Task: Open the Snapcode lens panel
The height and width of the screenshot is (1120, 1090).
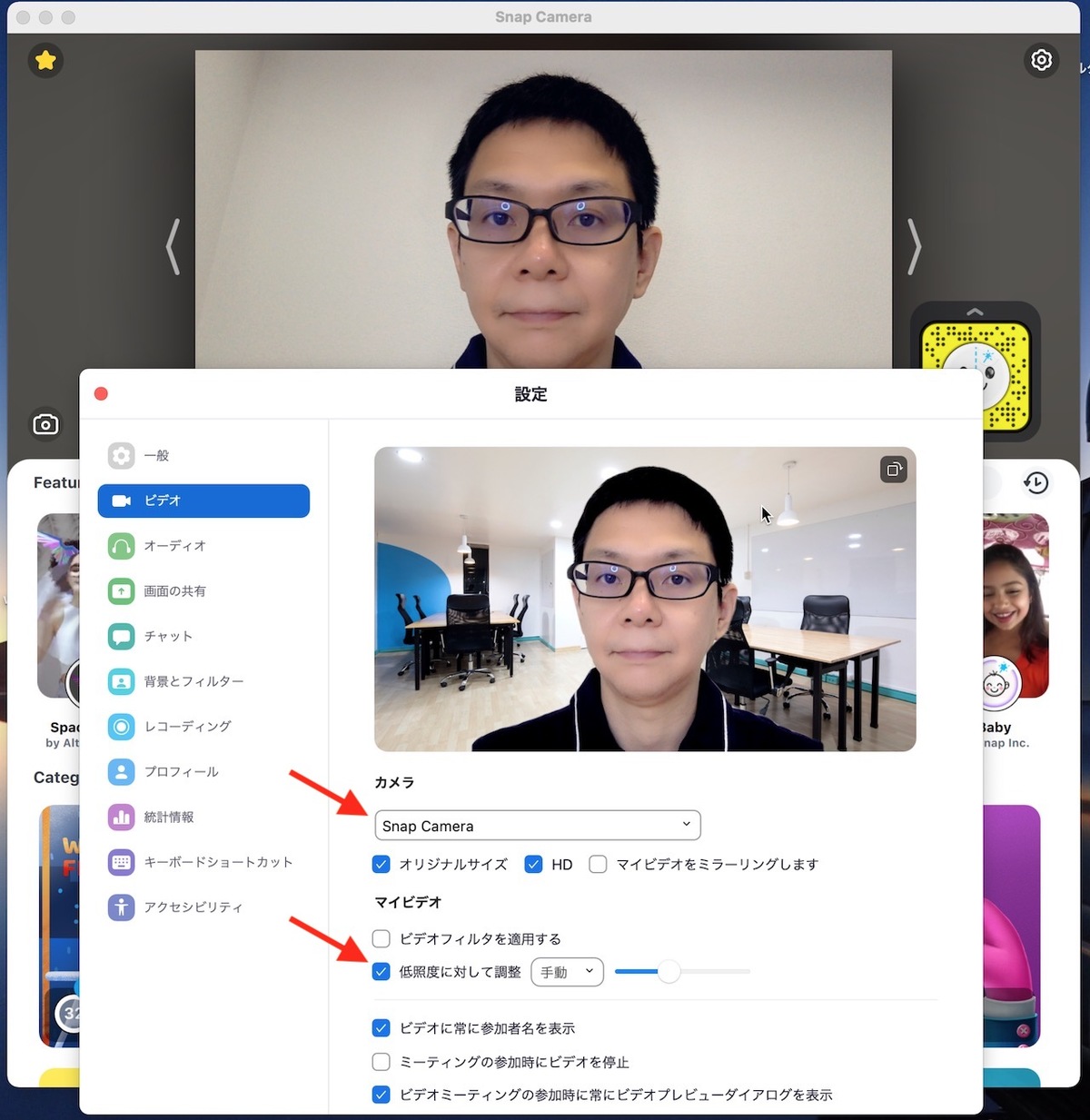Action: 976,376
